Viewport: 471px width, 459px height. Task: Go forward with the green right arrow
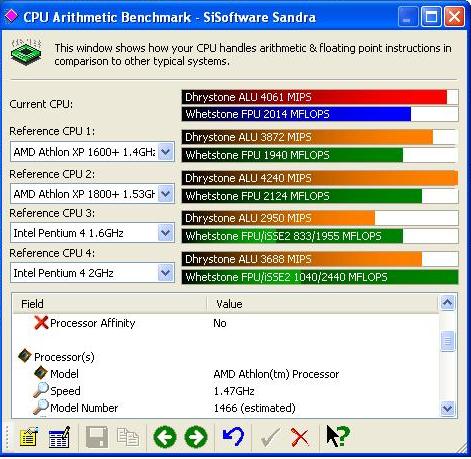click(196, 437)
